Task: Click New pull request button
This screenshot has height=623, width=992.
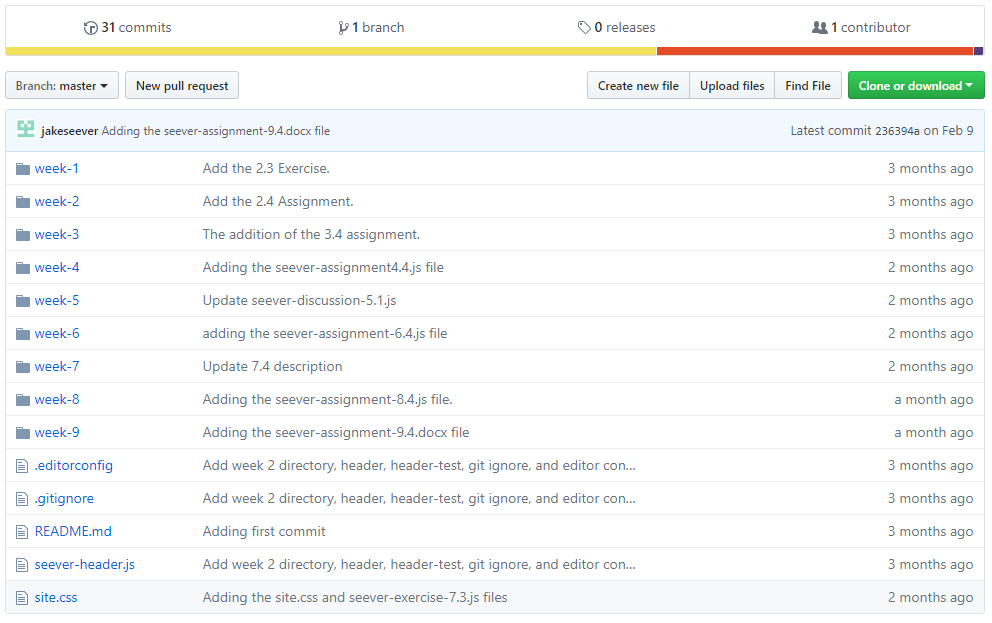Action: [182, 85]
